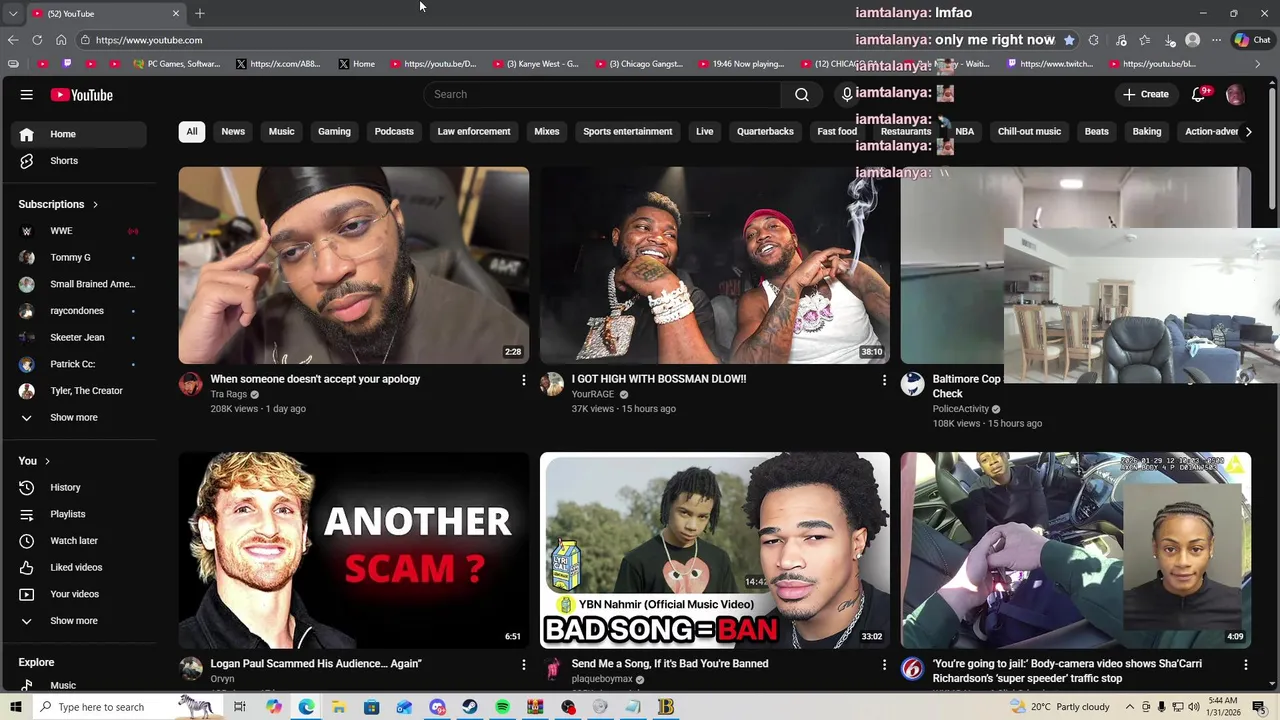
Task: Open the Windows Start menu
Action: pos(15,707)
